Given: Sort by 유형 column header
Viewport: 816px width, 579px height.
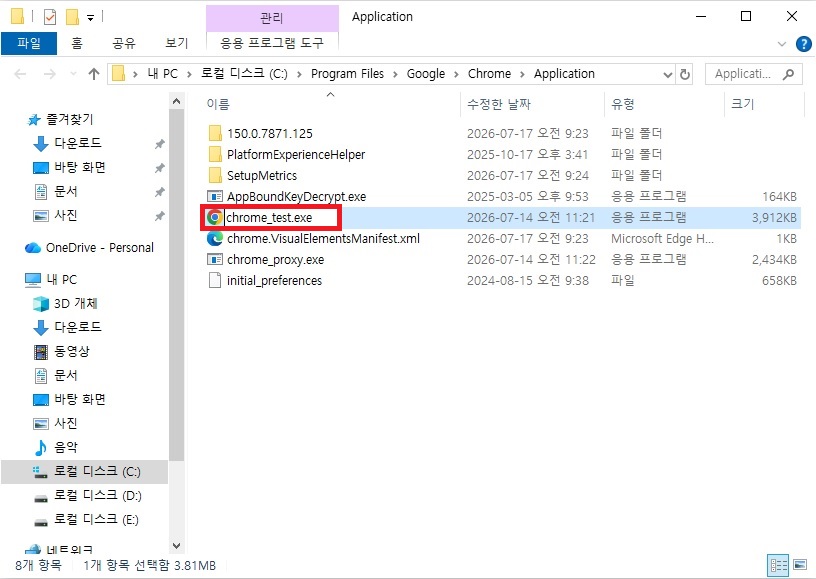Looking at the screenshot, I should (622, 104).
